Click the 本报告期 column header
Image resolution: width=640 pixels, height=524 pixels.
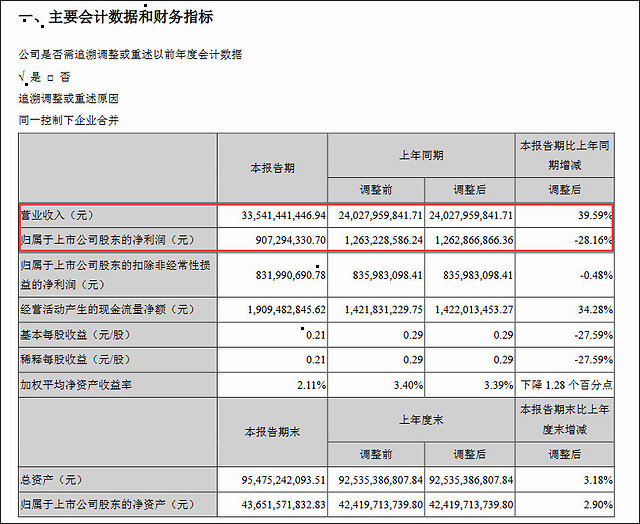pos(272,168)
